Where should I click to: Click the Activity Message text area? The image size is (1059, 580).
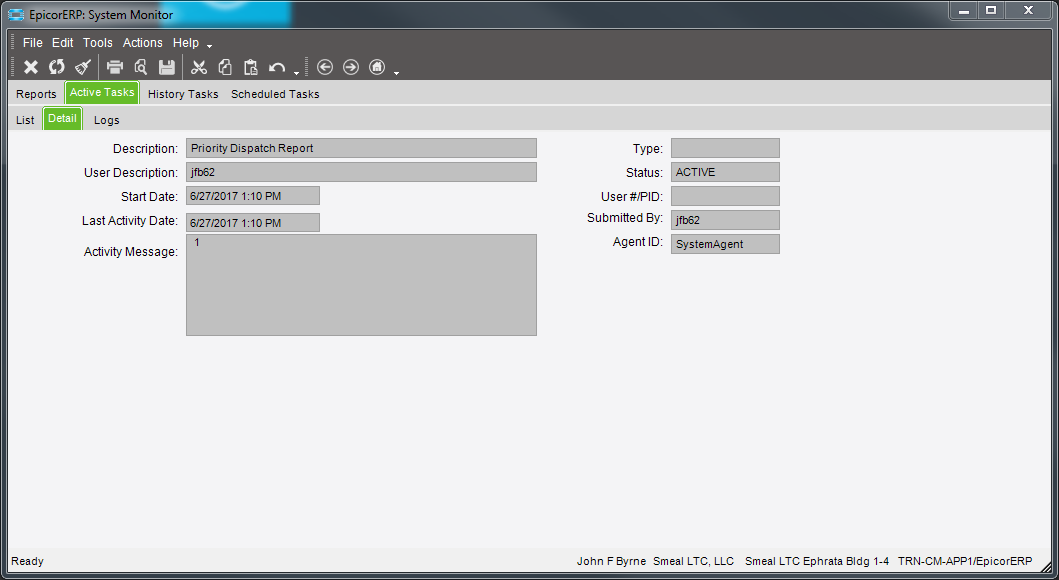pos(361,285)
